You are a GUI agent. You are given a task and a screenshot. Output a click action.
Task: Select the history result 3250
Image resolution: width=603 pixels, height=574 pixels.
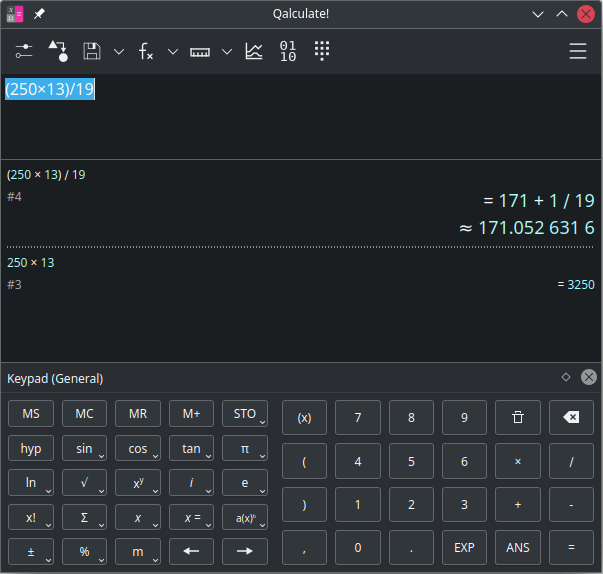(x=580, y=285)
